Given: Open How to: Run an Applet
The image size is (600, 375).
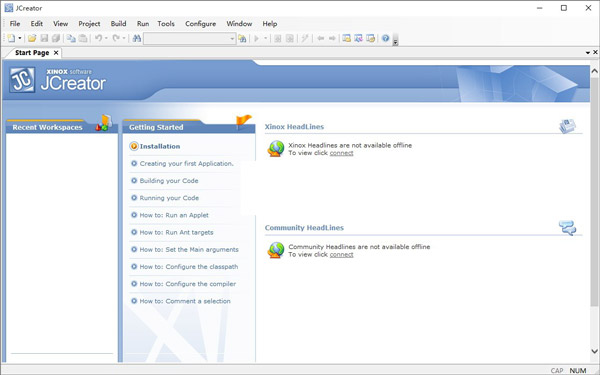Looking at the screenshot, I should click(174, 215).
